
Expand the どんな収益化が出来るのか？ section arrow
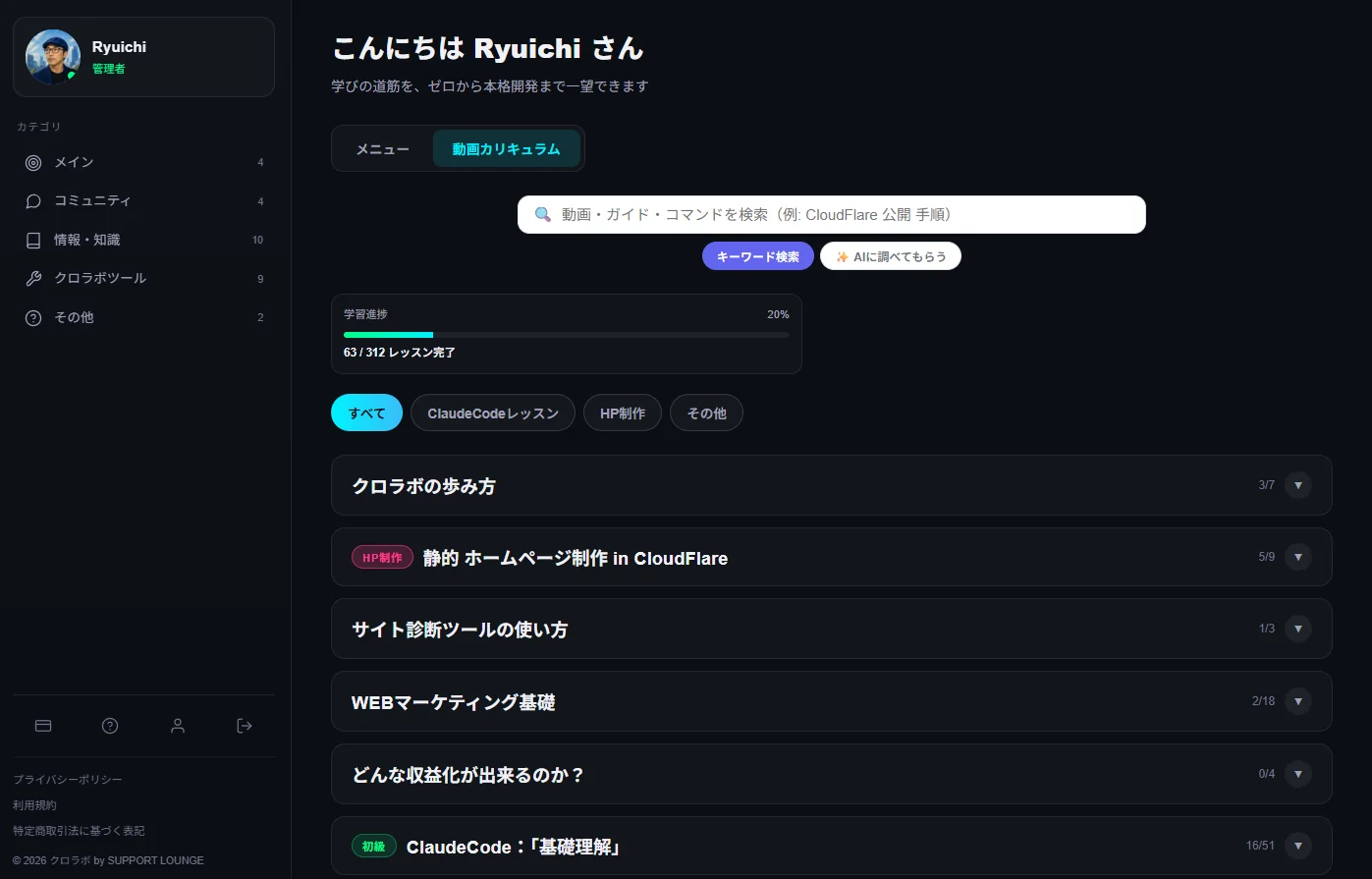[x=1298, y=774]
